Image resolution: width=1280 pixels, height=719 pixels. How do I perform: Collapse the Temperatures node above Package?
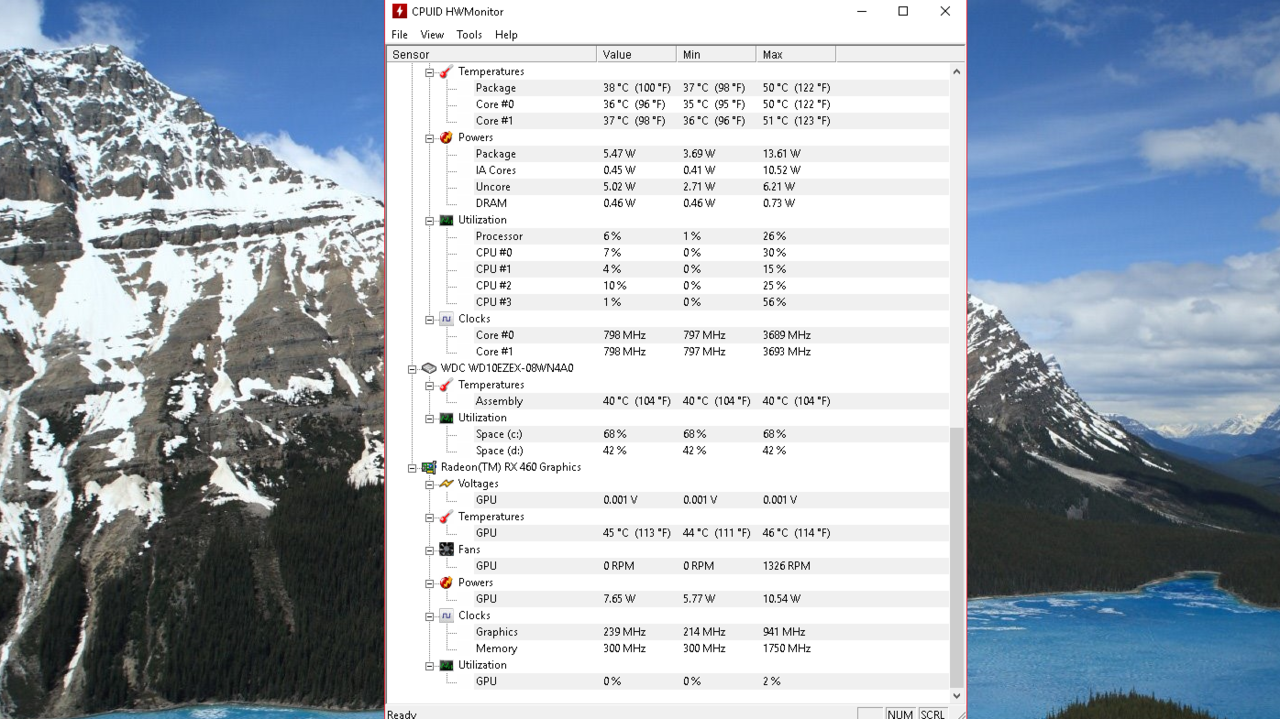pyautogui.click(x=430, y=72)
